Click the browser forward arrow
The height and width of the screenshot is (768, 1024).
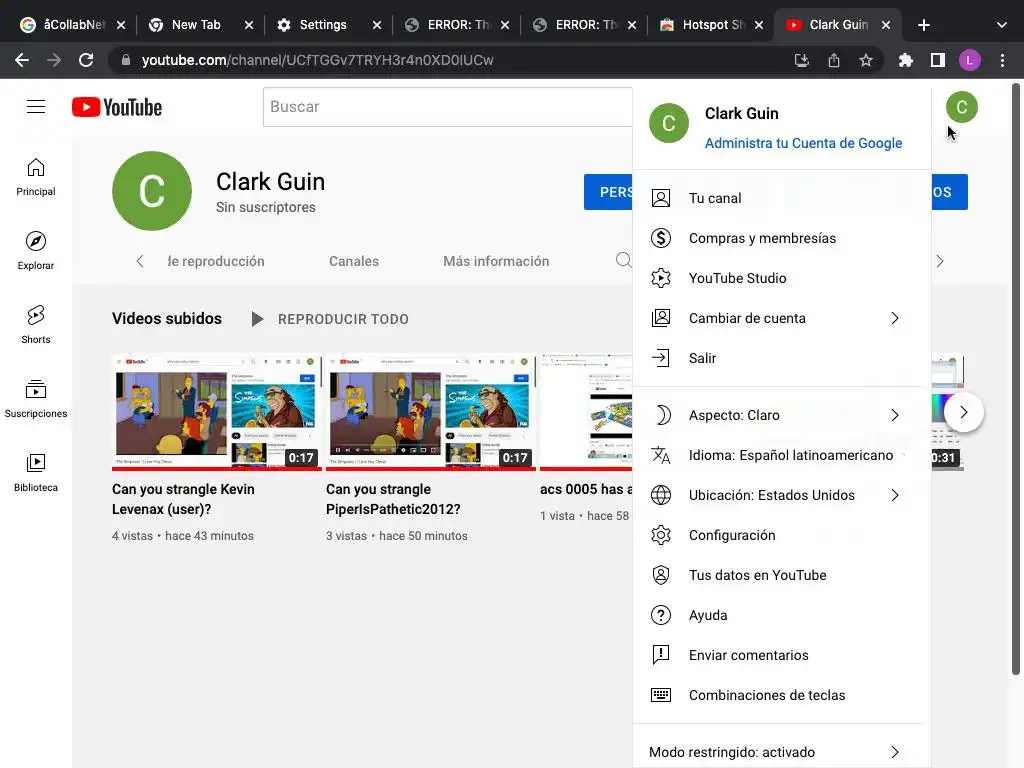pyautogui.click(x=54, y=60)
